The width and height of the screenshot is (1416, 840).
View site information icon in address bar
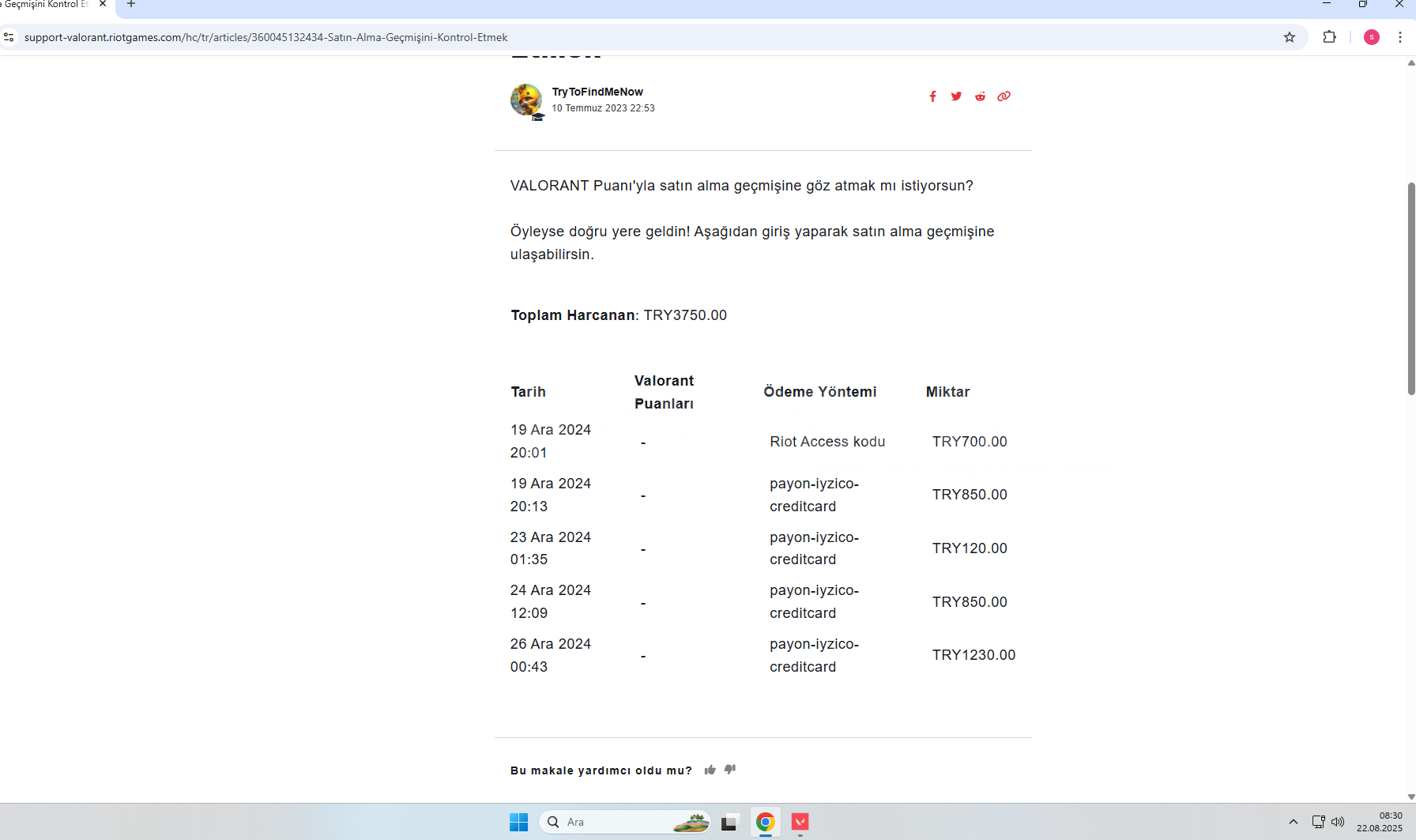tap(9, 37)
